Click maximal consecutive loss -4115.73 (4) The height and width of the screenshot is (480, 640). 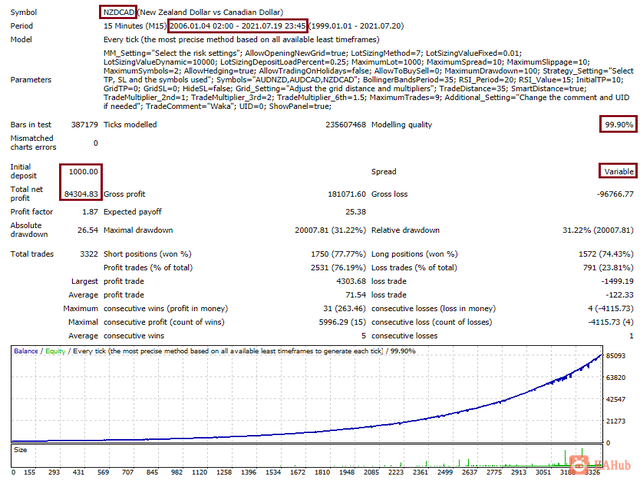tap(611, 322)
